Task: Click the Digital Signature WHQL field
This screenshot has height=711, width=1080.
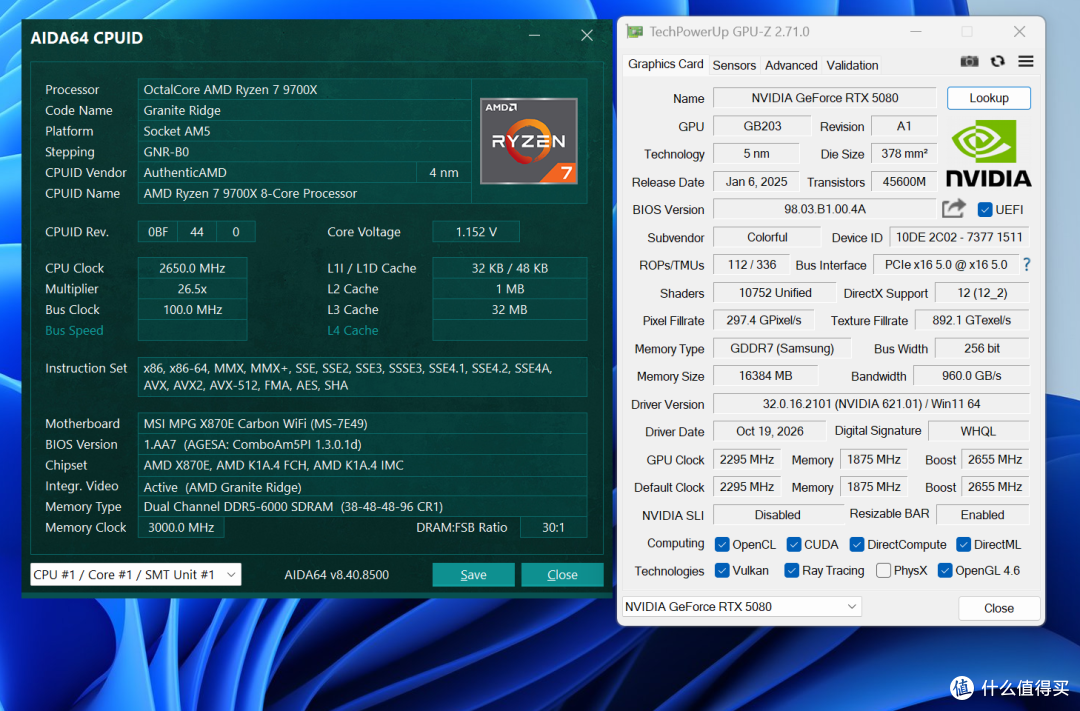Action: coord(978,431)
